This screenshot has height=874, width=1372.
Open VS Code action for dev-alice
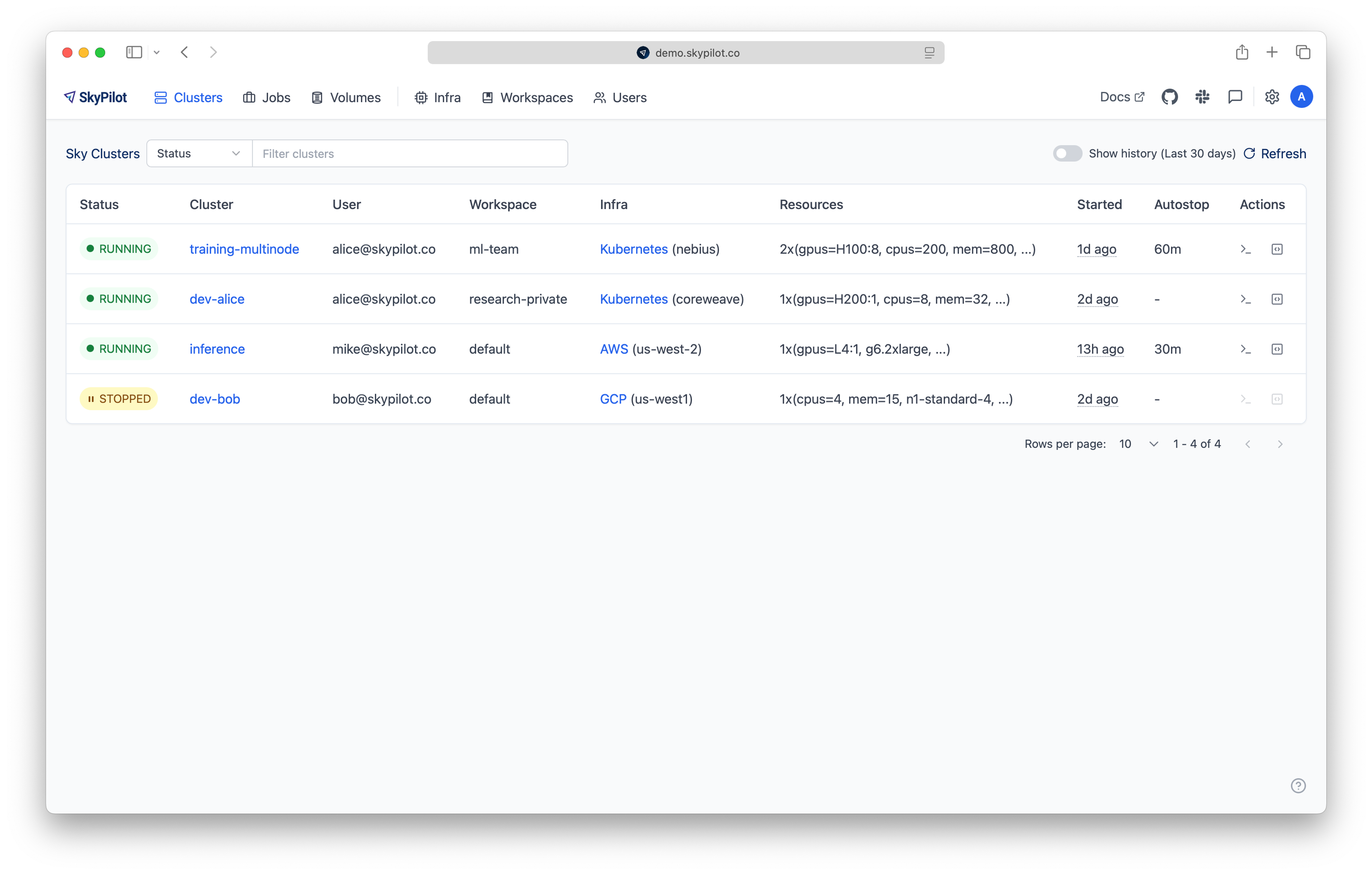click(x=1277, y=299)
